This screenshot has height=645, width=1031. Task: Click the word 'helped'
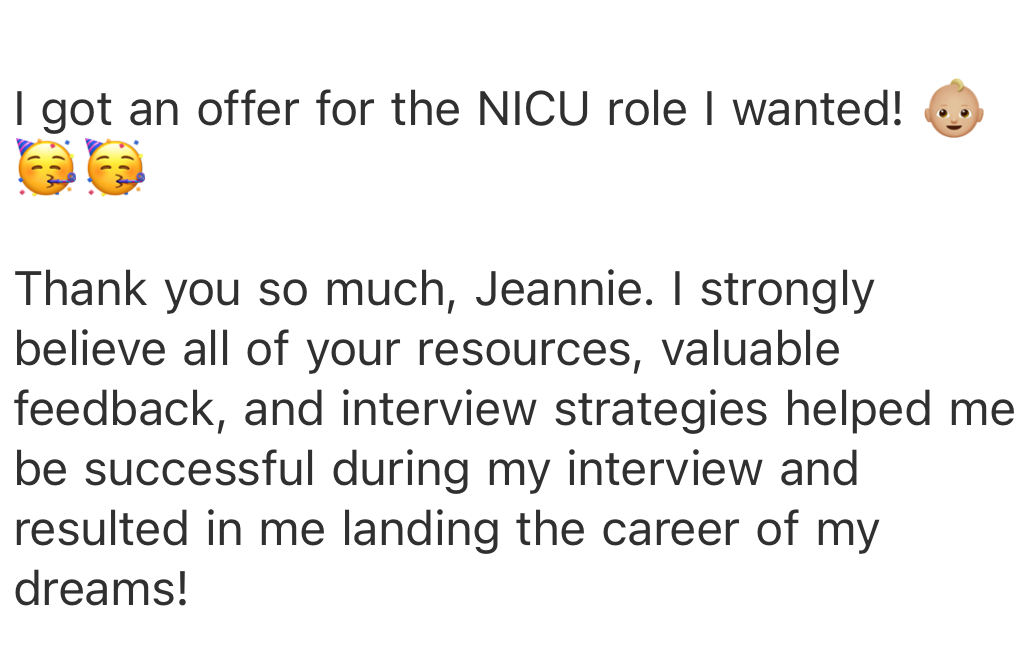click(859, 410)
